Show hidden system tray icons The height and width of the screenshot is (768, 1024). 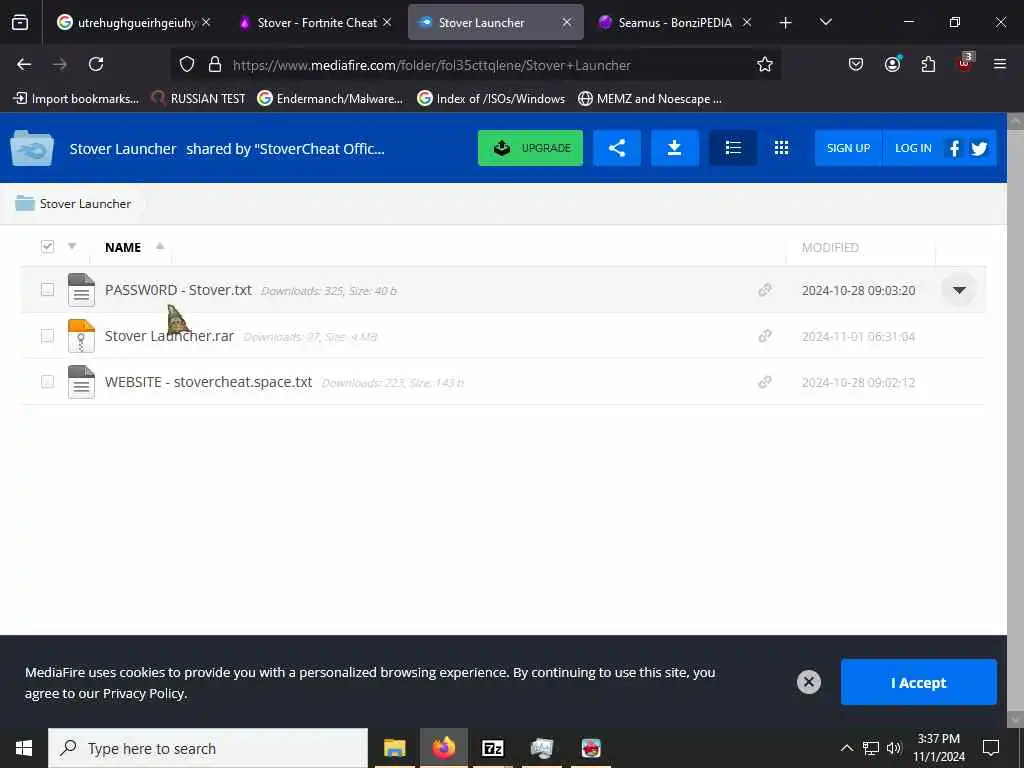click(x=846, y=748)
